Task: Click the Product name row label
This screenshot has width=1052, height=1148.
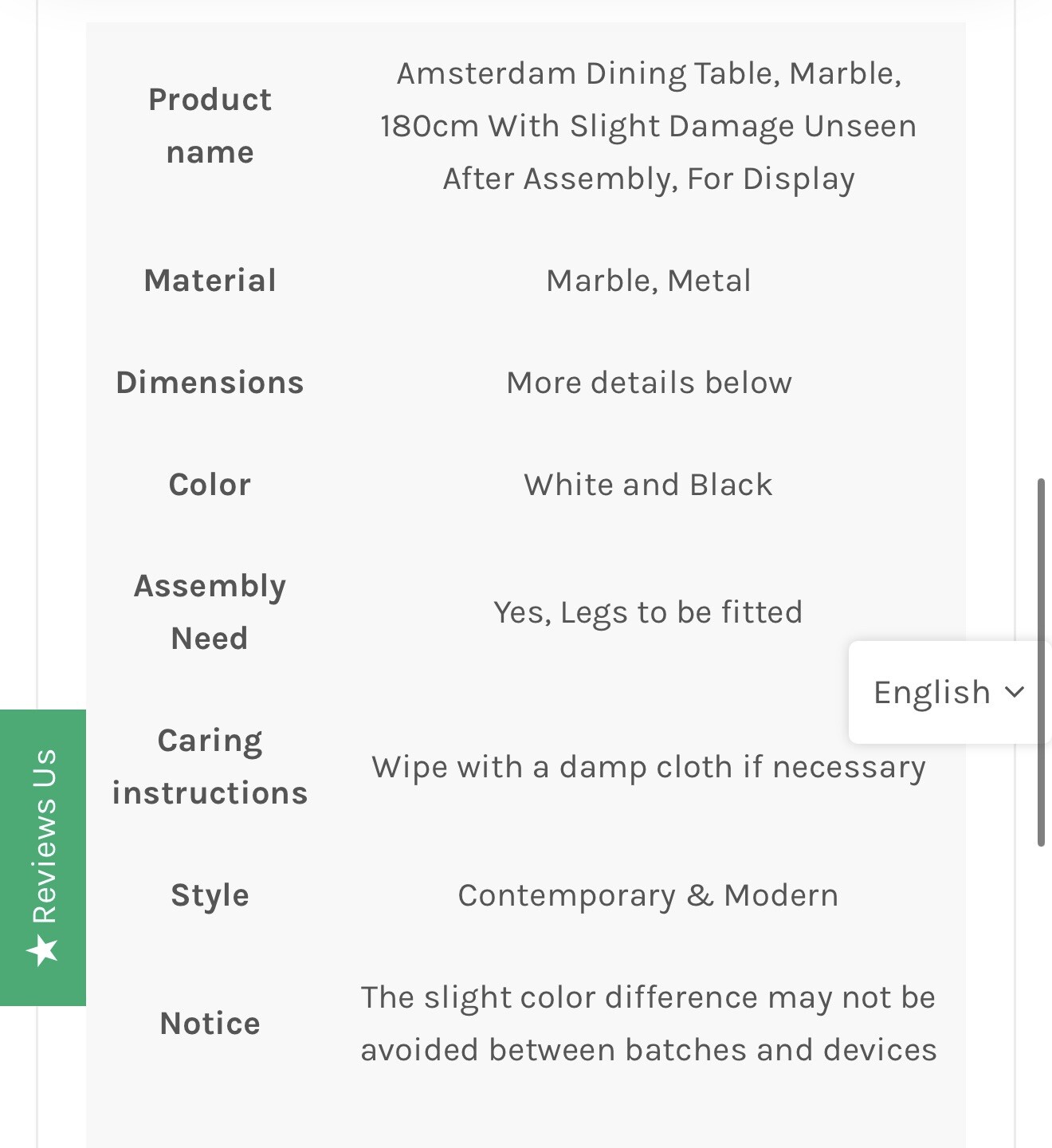Action: tap(210, 126)
